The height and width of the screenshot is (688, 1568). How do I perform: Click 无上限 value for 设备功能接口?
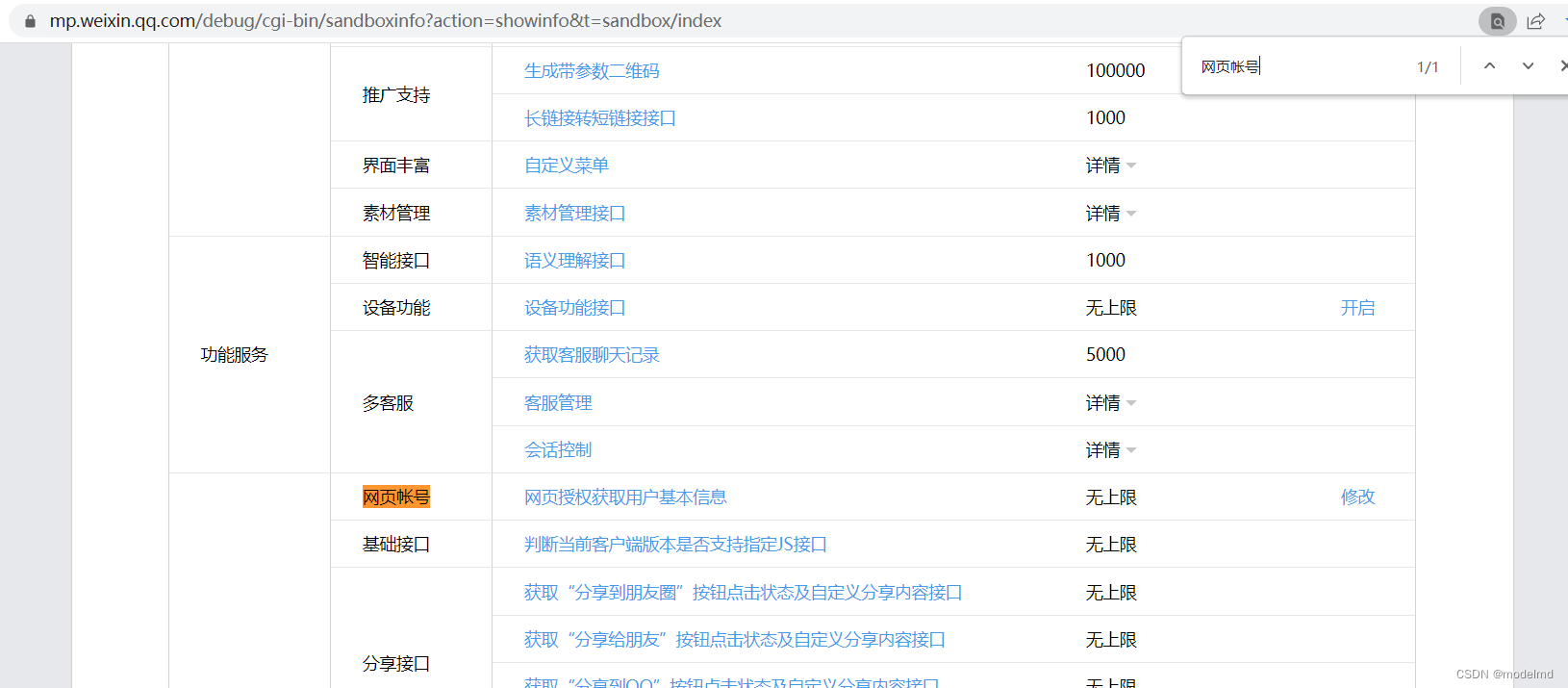pos(1111,308)
